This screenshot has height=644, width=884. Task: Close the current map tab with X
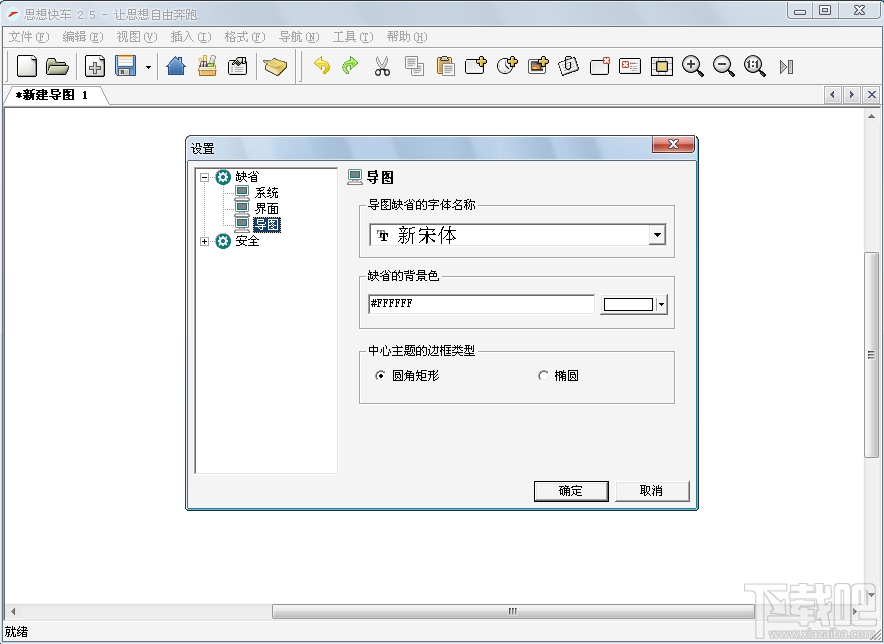(x=872, y=95)
